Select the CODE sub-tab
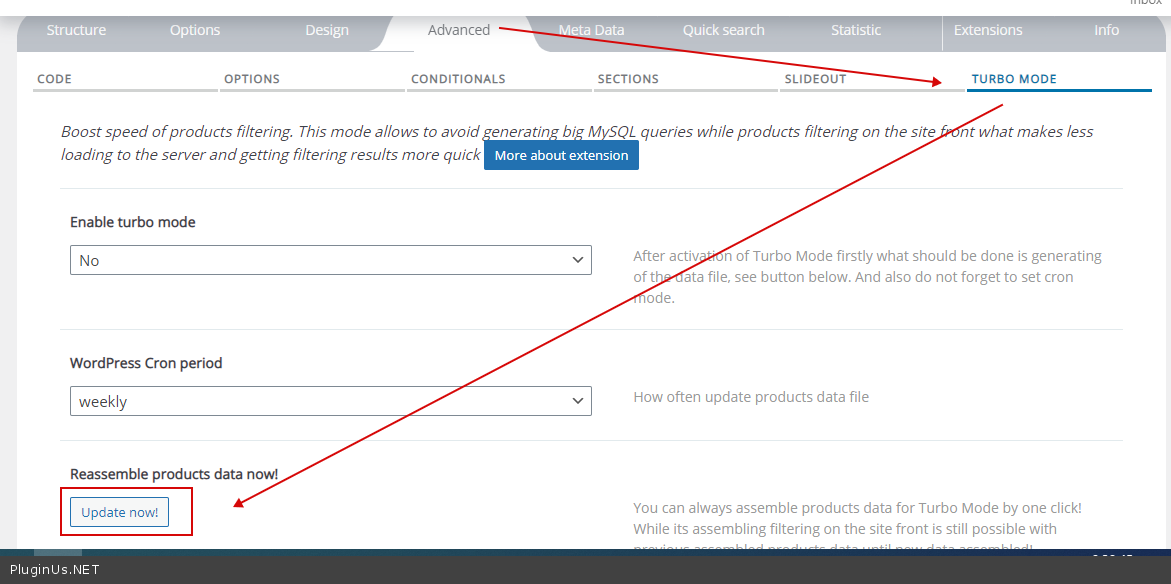The width and height of the screenshot is (1171, 584). click(55, 79)
